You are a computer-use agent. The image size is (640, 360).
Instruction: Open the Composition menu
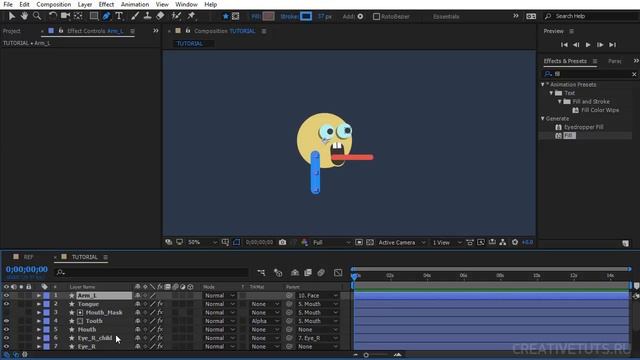click(53, 4)
